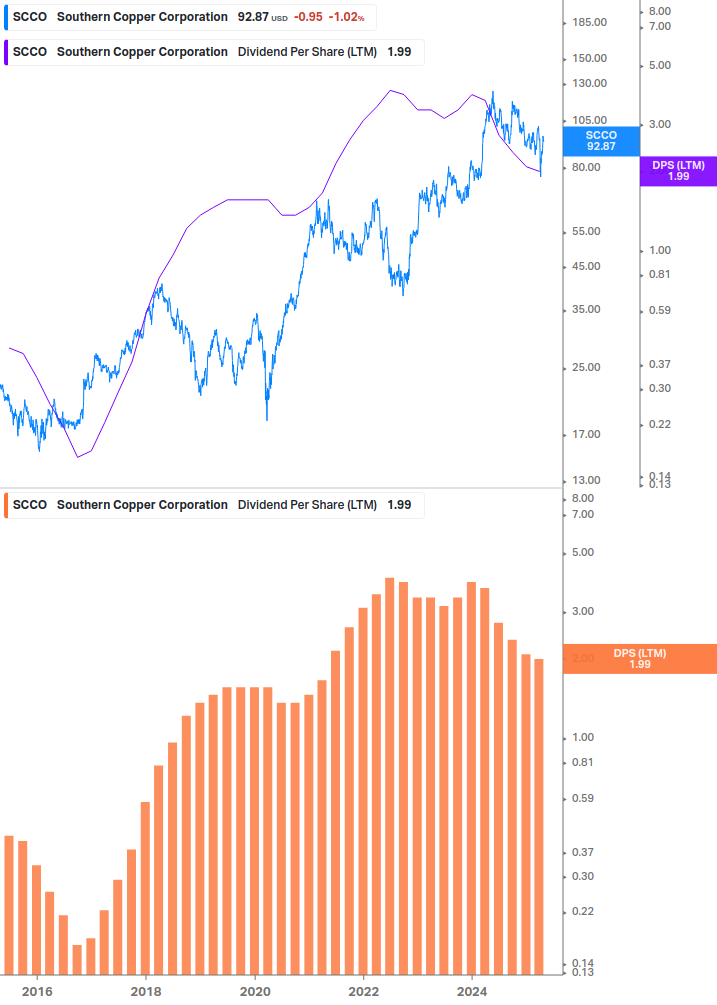Click the 185.00 price axis label

[589, 22]
